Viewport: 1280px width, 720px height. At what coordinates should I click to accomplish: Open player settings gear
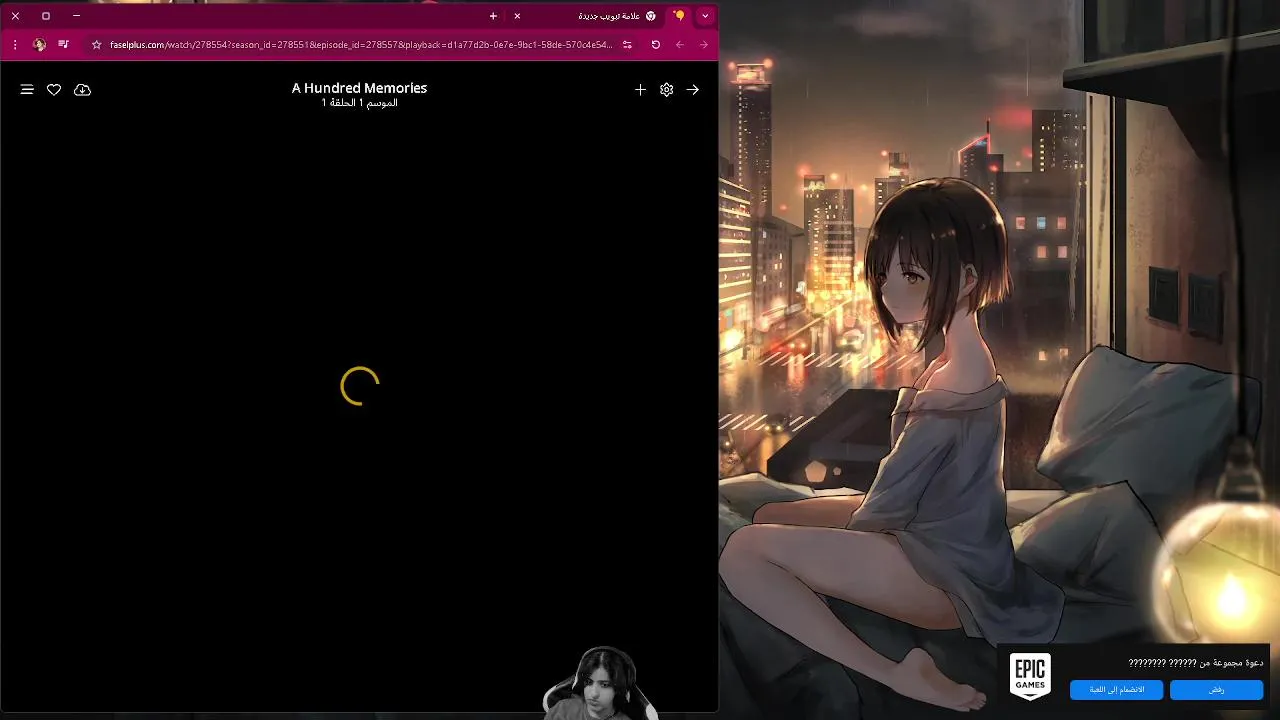pos(667,90)
